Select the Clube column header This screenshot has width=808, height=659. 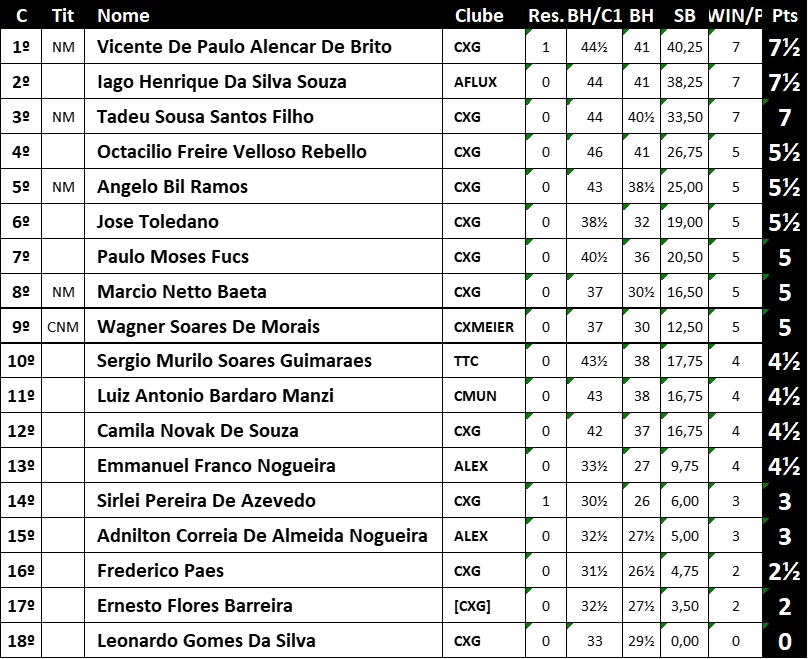(x=479, y=15)
